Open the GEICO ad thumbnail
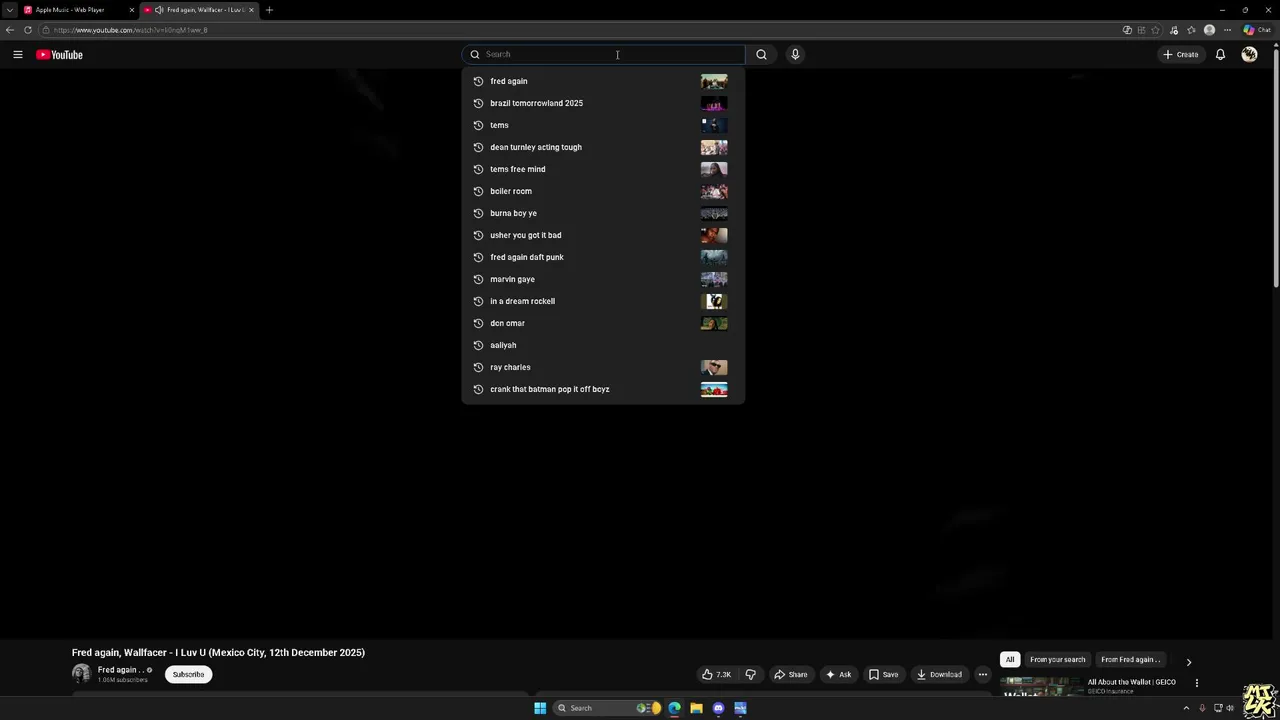Viewport: 1280px width, 720px height. point(1041,687)
